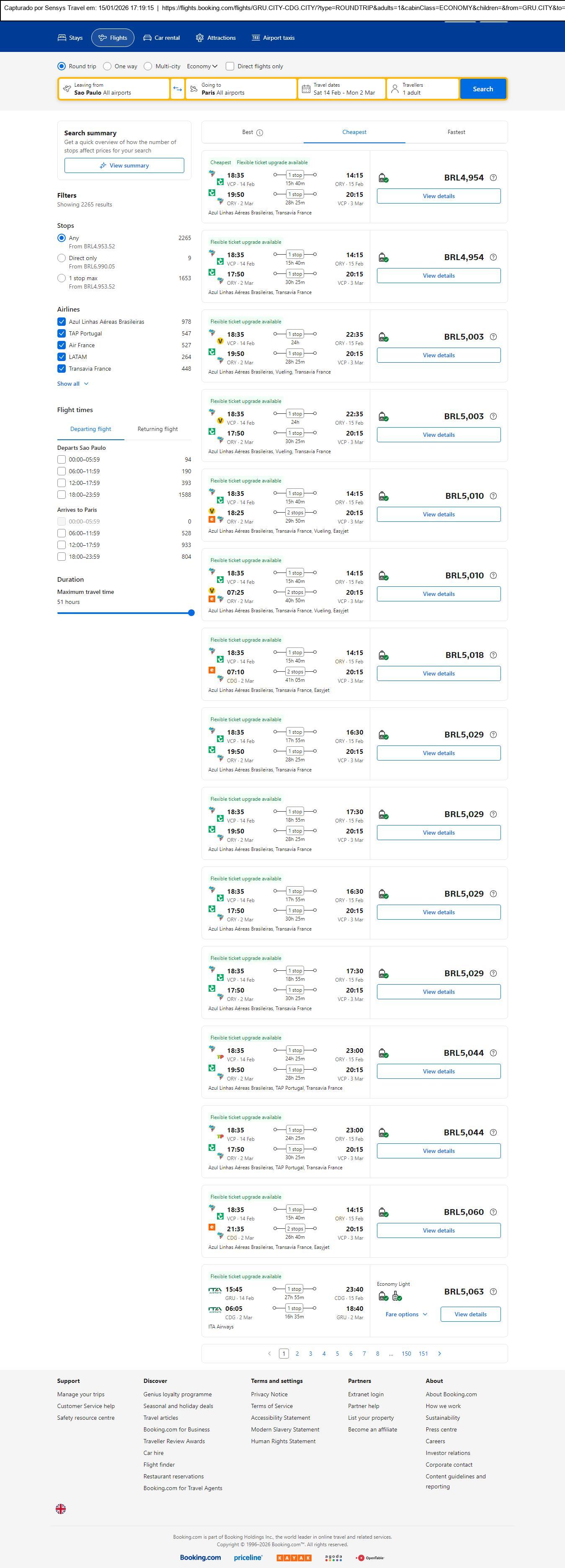Screen dimensions: 565x1568
Task: Uncheck the TAP Portugal airline filter
Action: pos(62,333)
